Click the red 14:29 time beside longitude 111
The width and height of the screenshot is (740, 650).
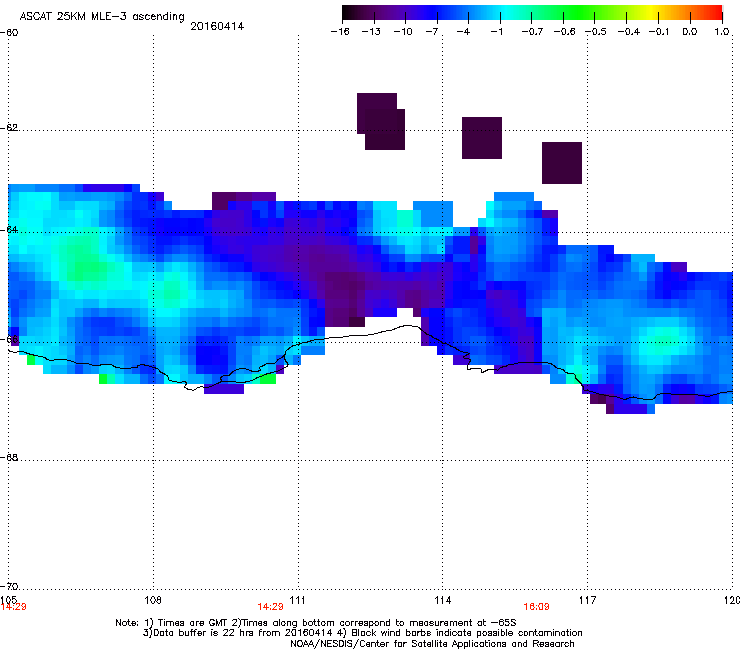270,607
